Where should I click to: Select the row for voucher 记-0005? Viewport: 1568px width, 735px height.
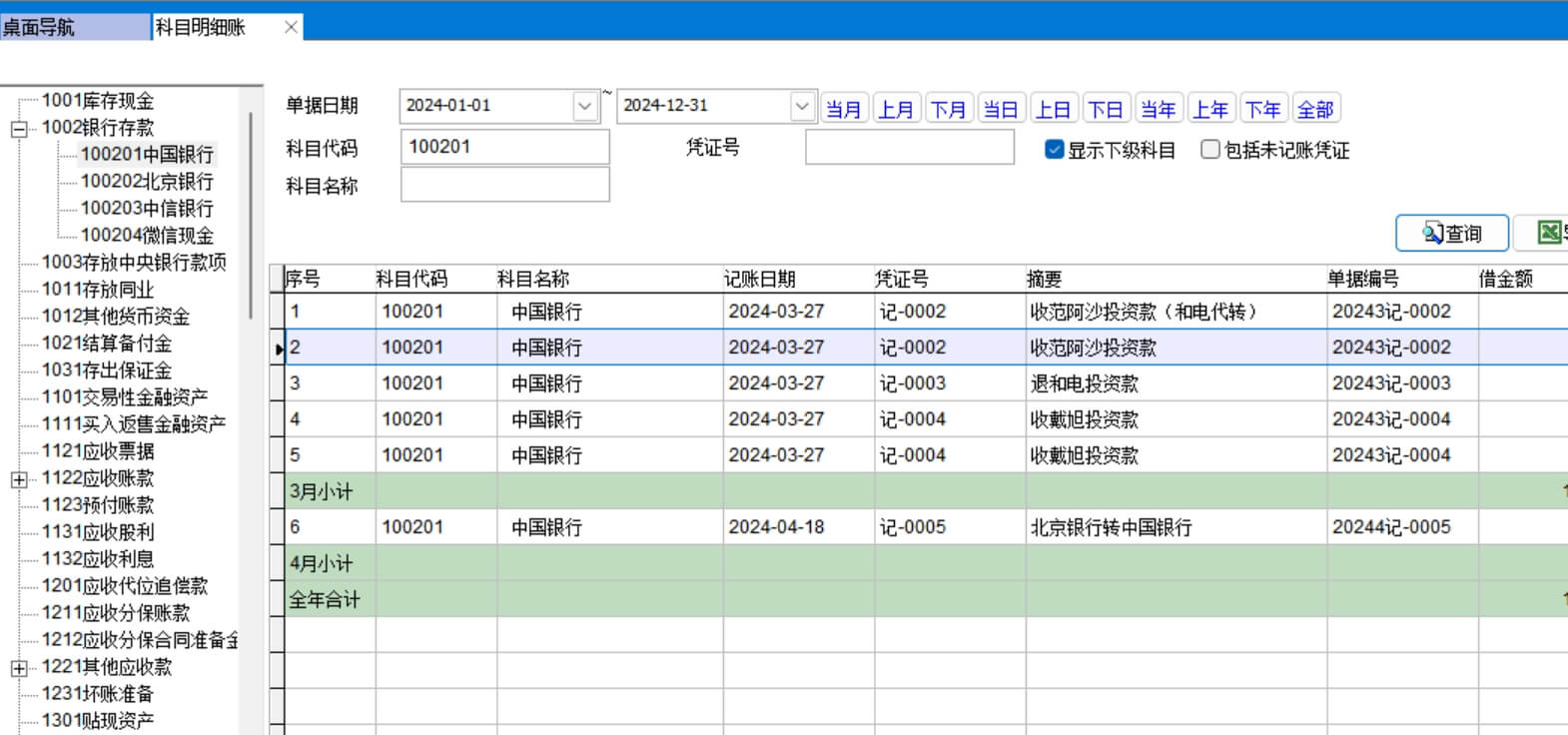click(911, 527)
